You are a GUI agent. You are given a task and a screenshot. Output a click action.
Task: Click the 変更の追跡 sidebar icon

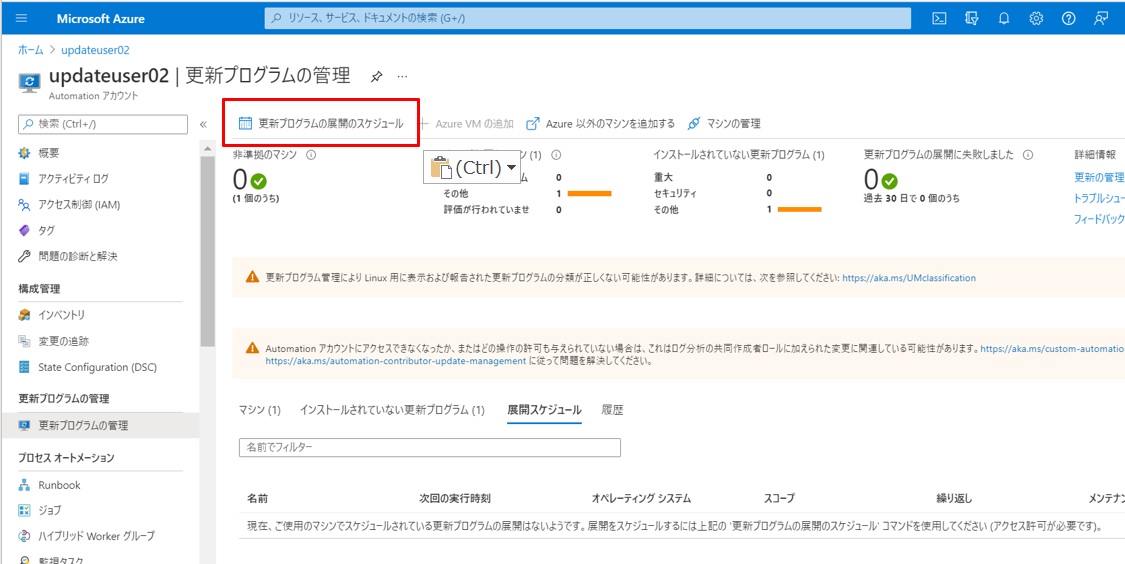pos(24,341)
